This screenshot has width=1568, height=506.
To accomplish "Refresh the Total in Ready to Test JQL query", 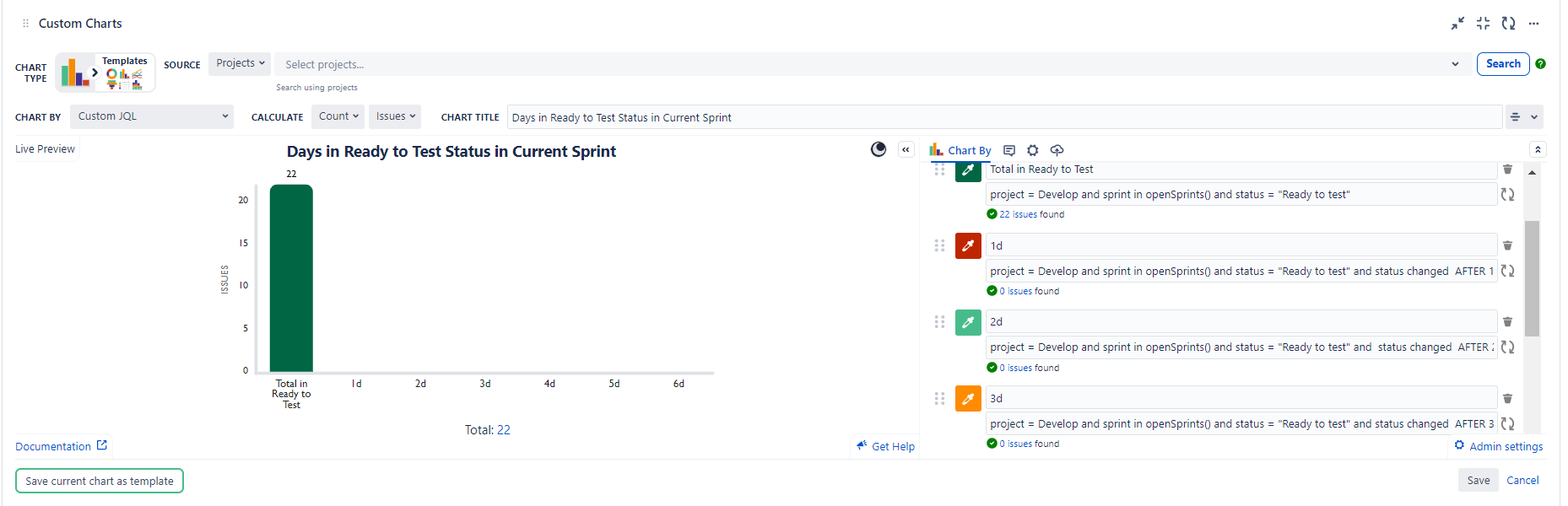I will [x=1507, y=195].
